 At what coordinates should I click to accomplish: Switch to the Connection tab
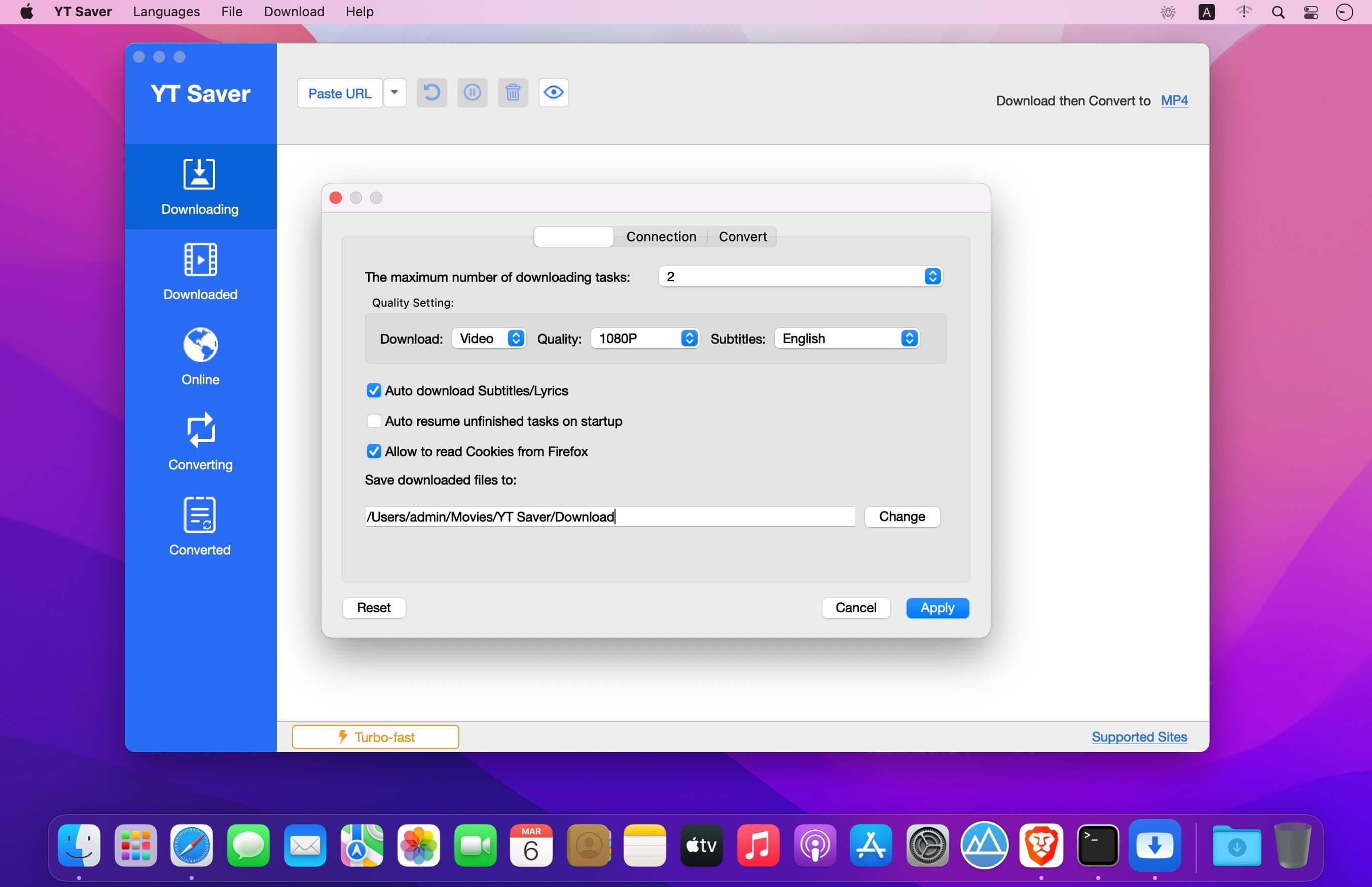pos(661,237)
